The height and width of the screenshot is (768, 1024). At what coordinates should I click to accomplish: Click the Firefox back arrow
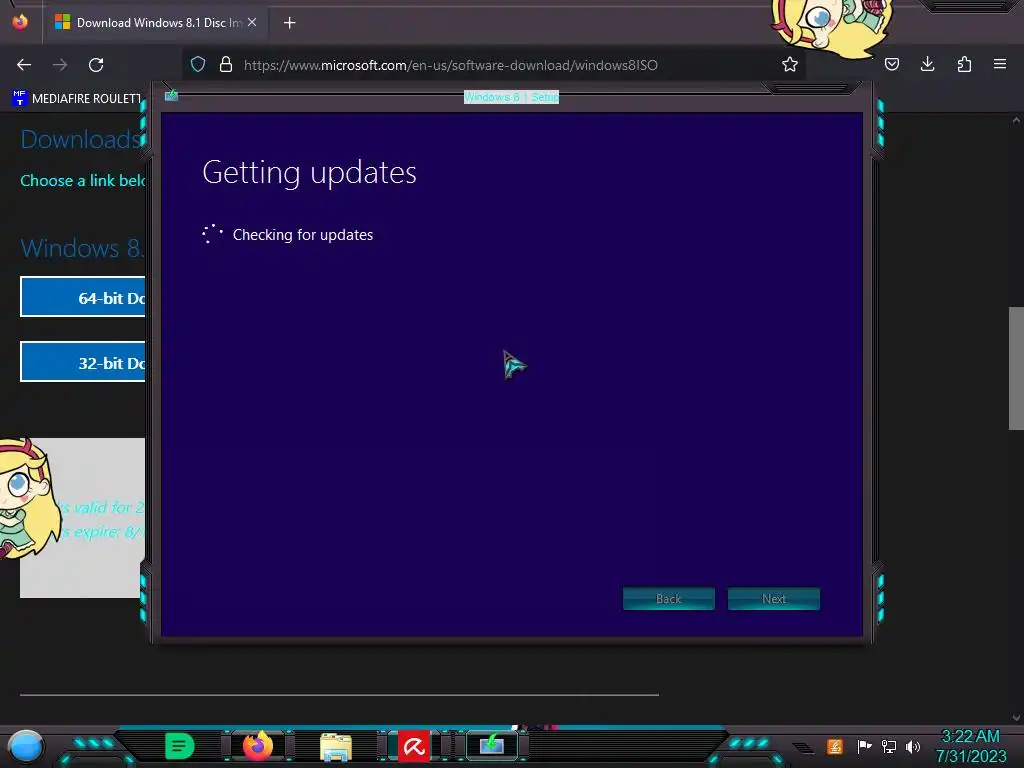[24, 65]
